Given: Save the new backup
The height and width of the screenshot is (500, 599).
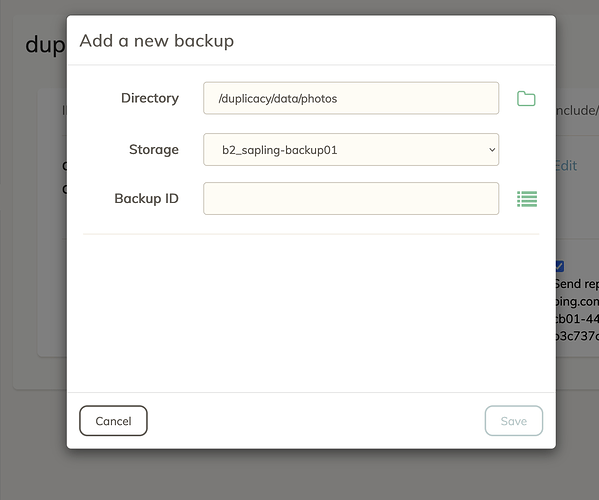Looking at the screenshot, I should (x=514, y=421).
